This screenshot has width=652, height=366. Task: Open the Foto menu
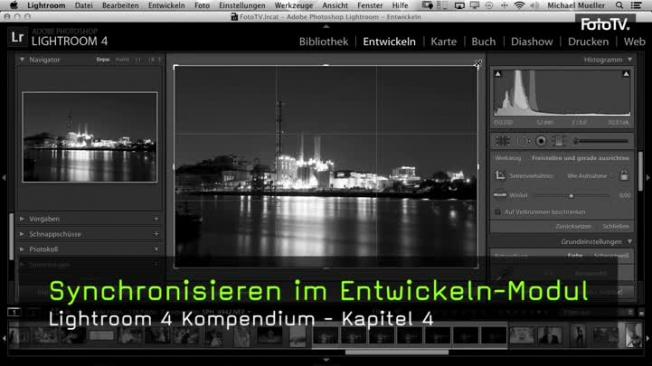click(202, 5)
